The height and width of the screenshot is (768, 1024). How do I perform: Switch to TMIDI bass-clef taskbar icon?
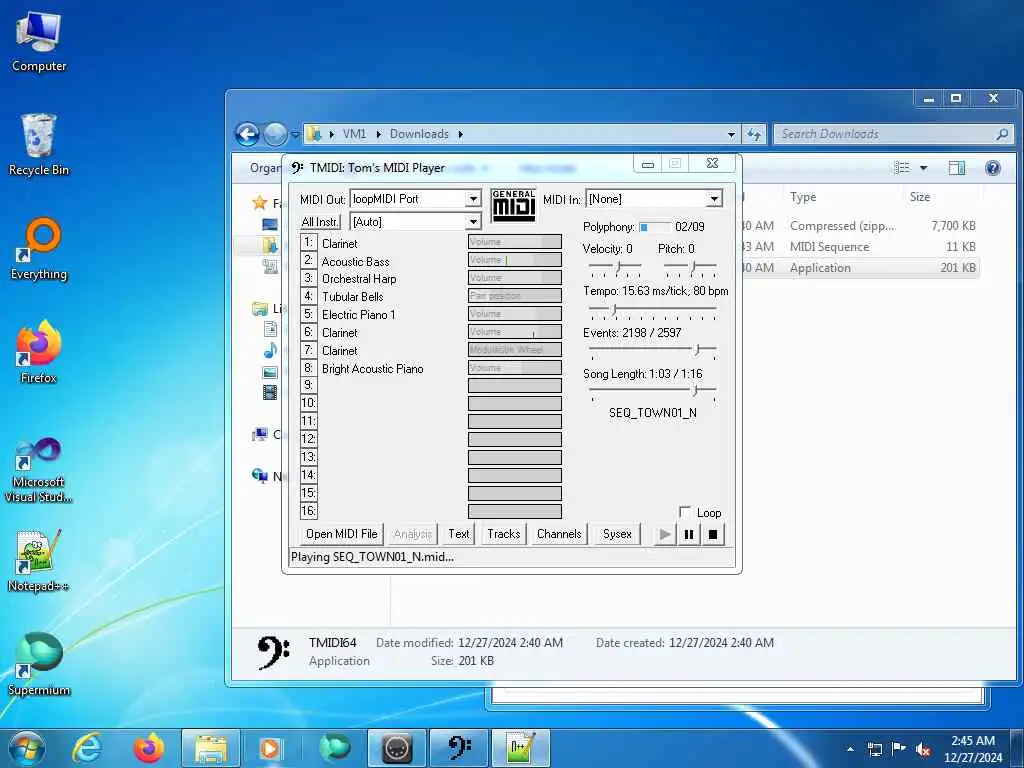[459, 748]
